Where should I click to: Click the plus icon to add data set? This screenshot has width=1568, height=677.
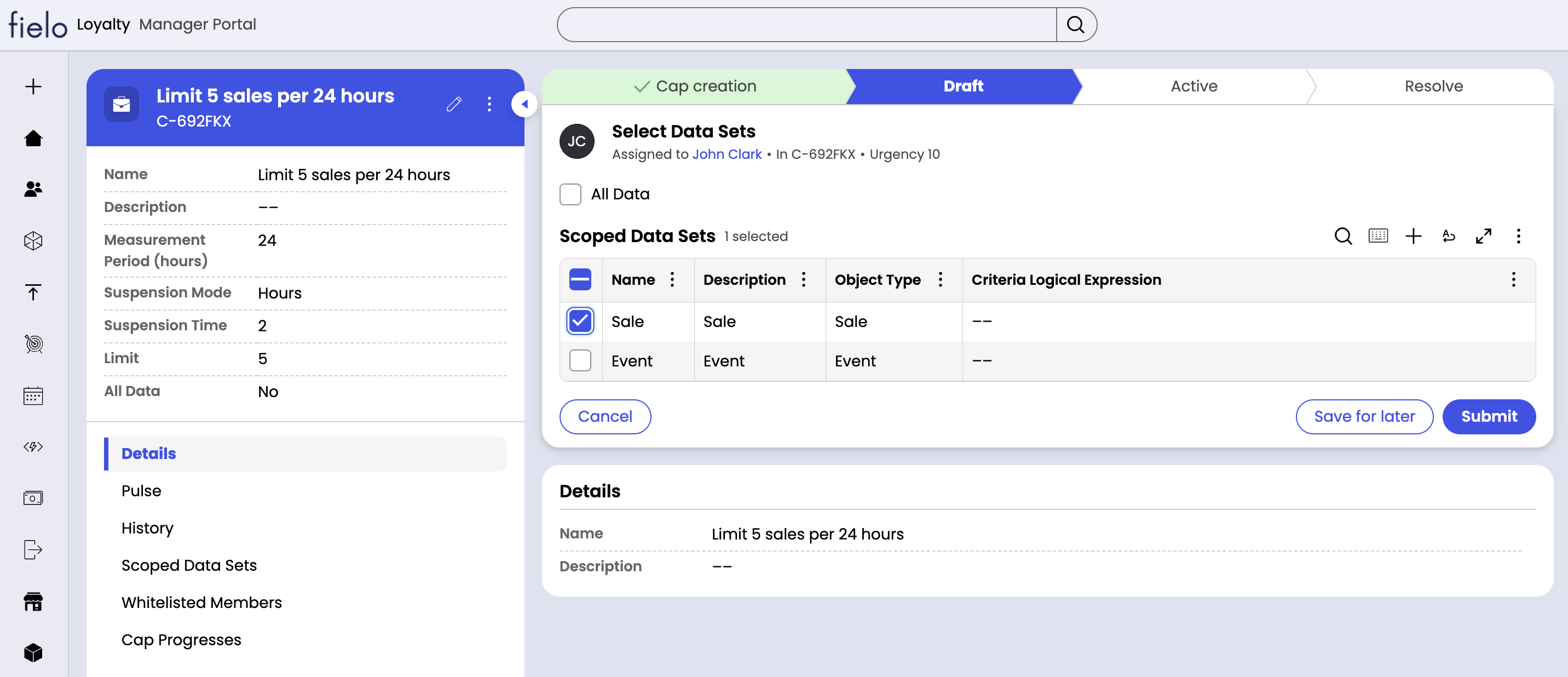[x=1413, y=236]
